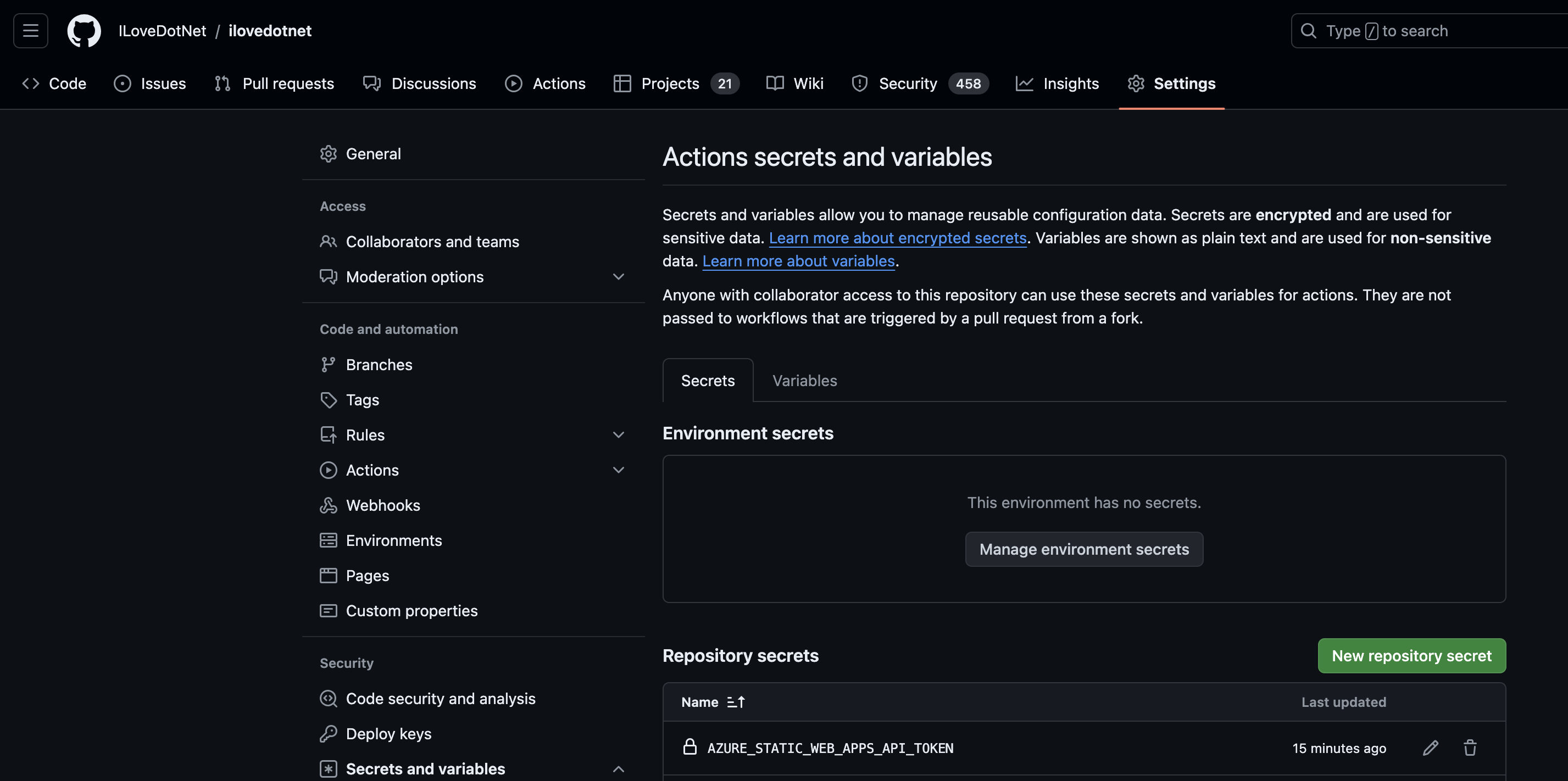Go to ILoveDotNet organization link
Viewport: 1568px width, 781px height.
pyautogui.click(x=162, y=30)
